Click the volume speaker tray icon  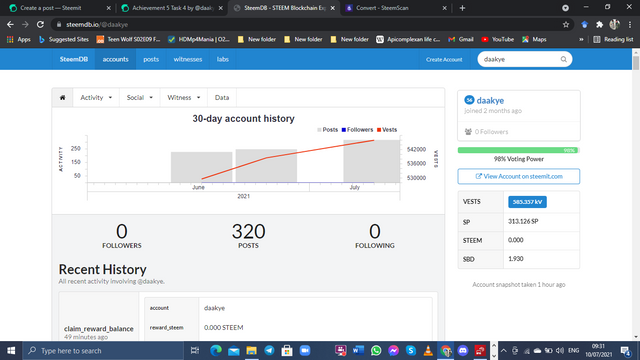[560, 351]
